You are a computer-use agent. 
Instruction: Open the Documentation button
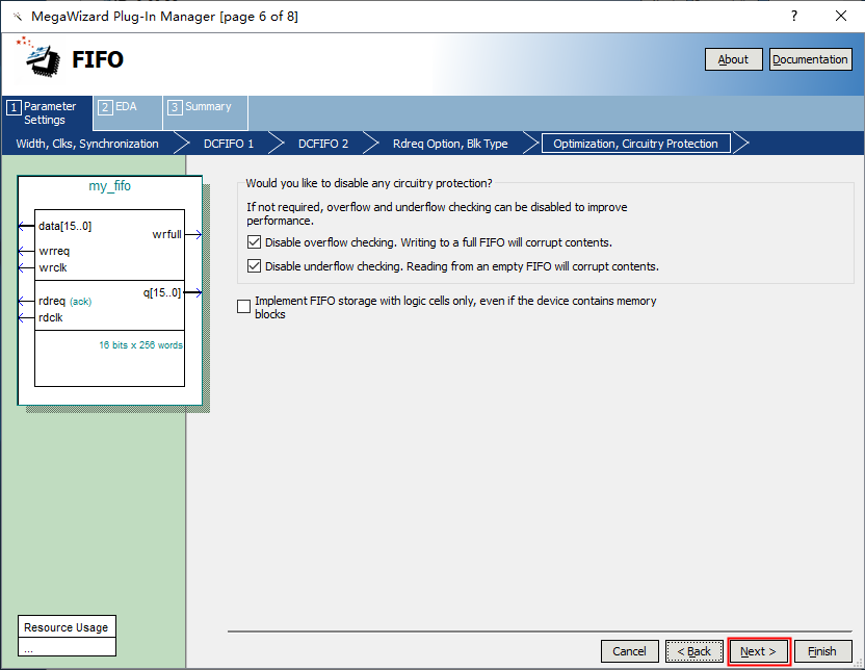(x=809, y=60)
